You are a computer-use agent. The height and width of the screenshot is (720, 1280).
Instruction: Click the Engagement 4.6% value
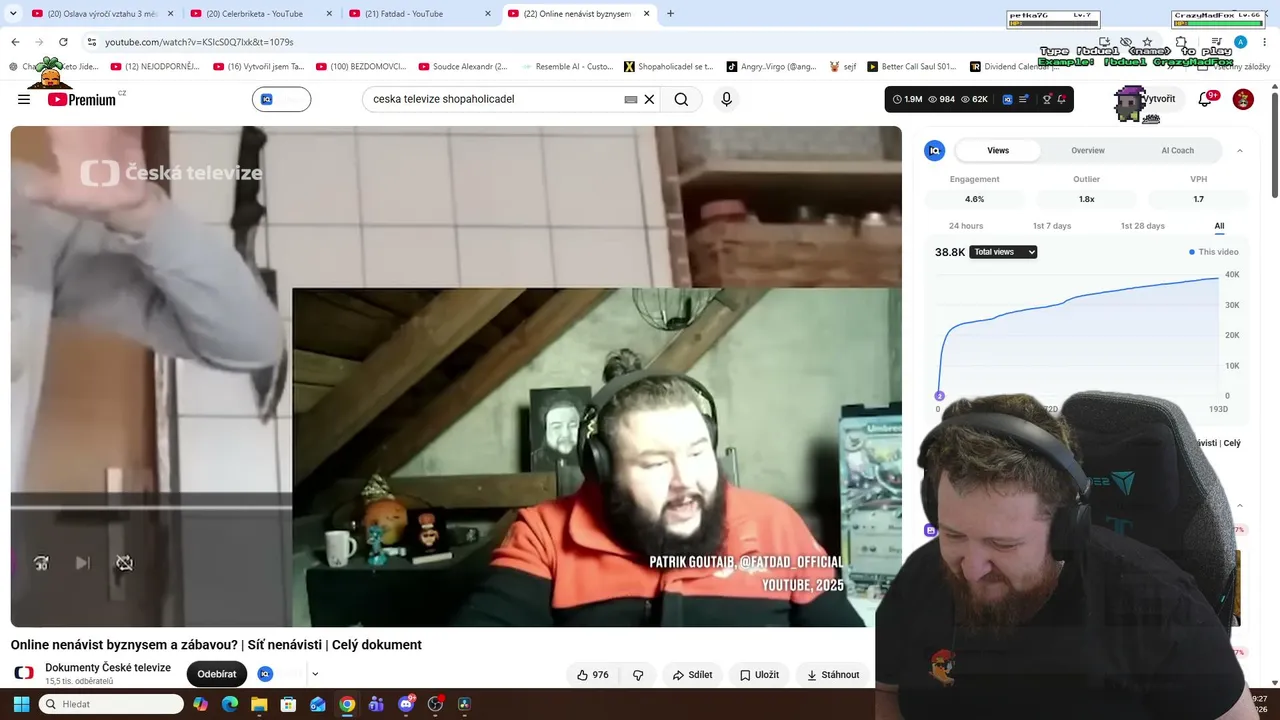tap(974, 199)
